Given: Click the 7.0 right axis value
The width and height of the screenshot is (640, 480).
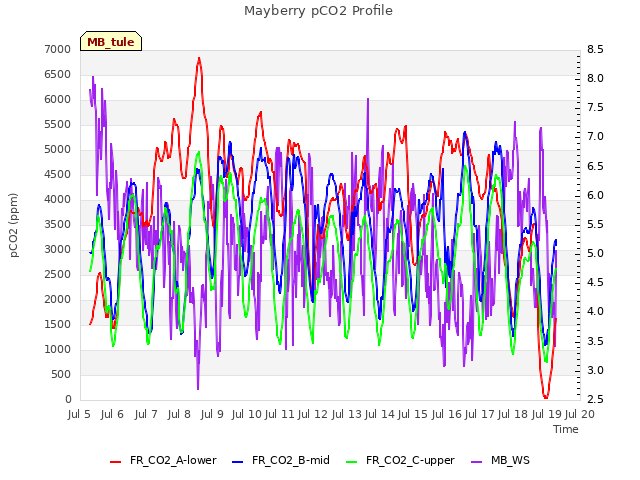Looking at the screenshot, I should (595, 137).
